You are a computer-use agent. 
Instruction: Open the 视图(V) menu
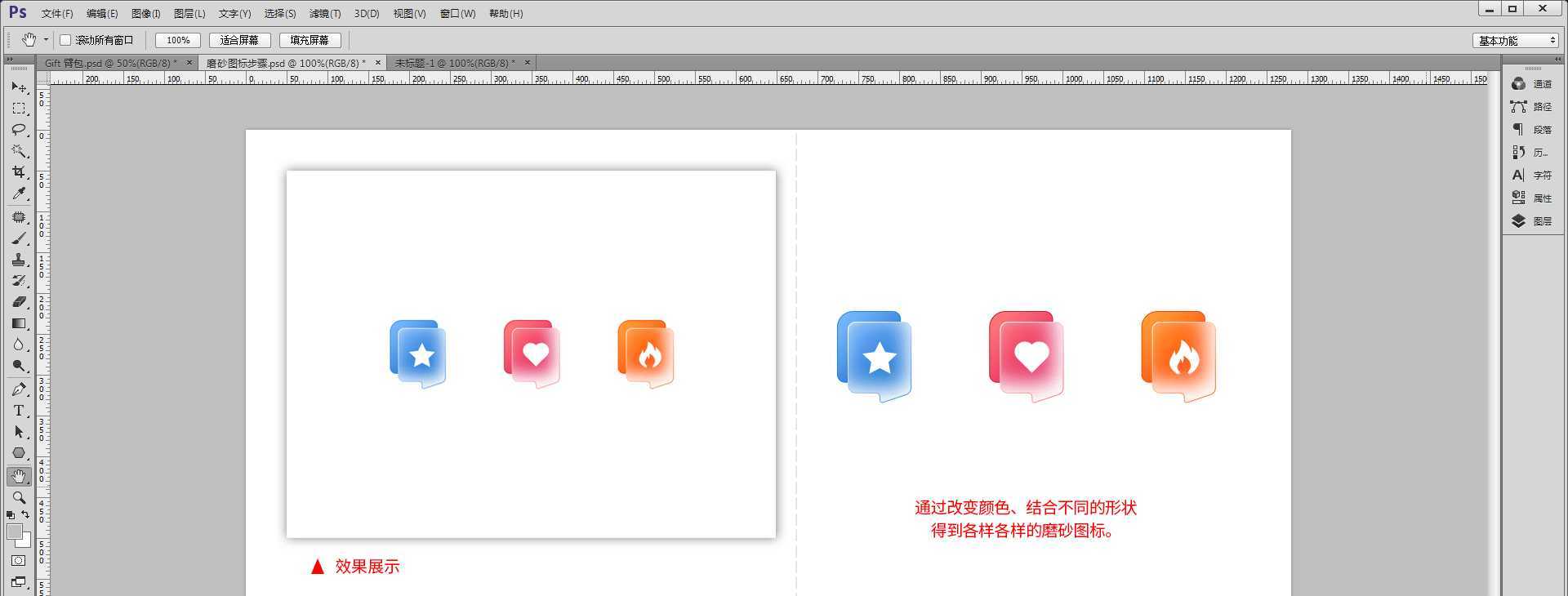point(409,14)
